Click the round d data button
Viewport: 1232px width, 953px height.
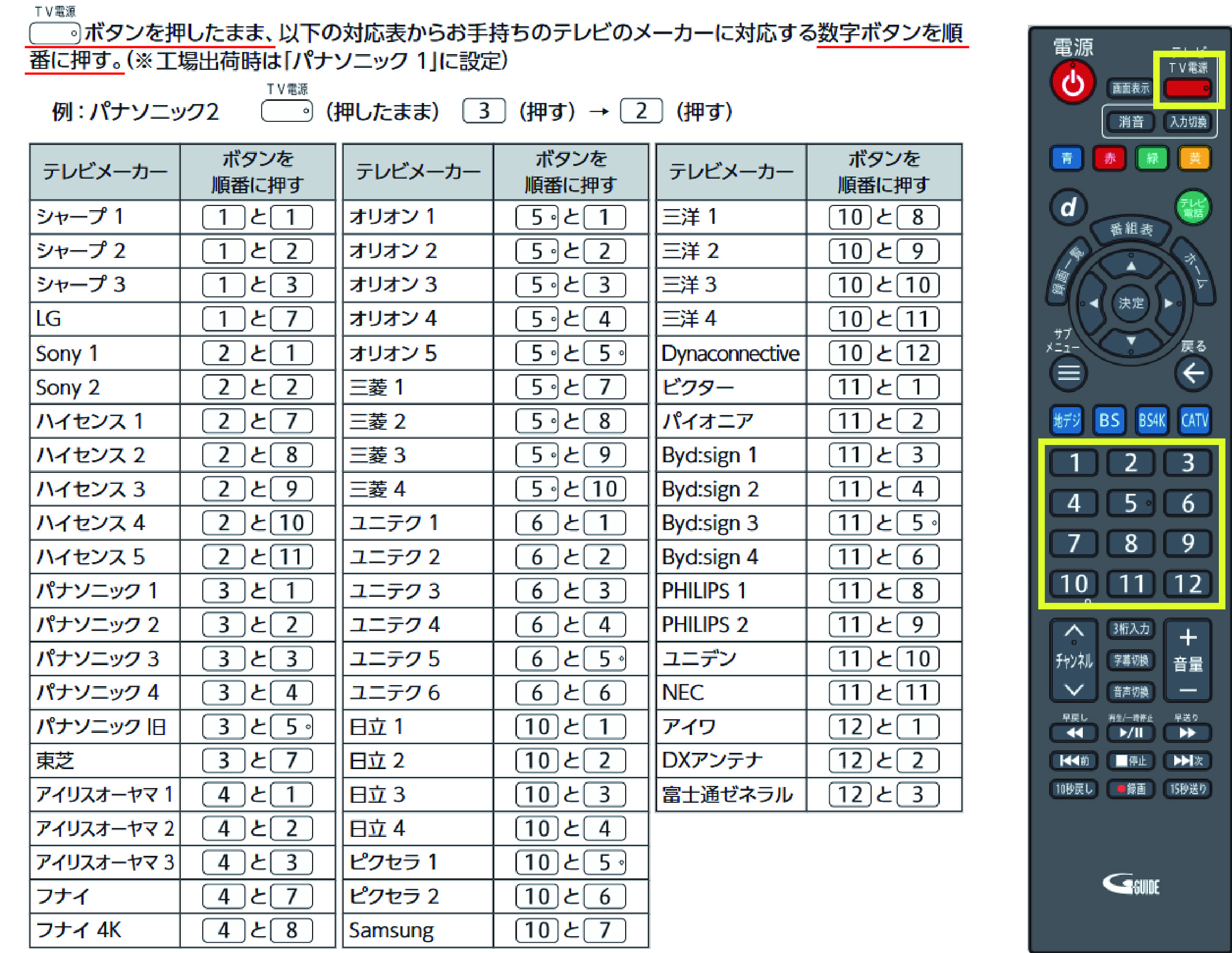(1069, 207)
